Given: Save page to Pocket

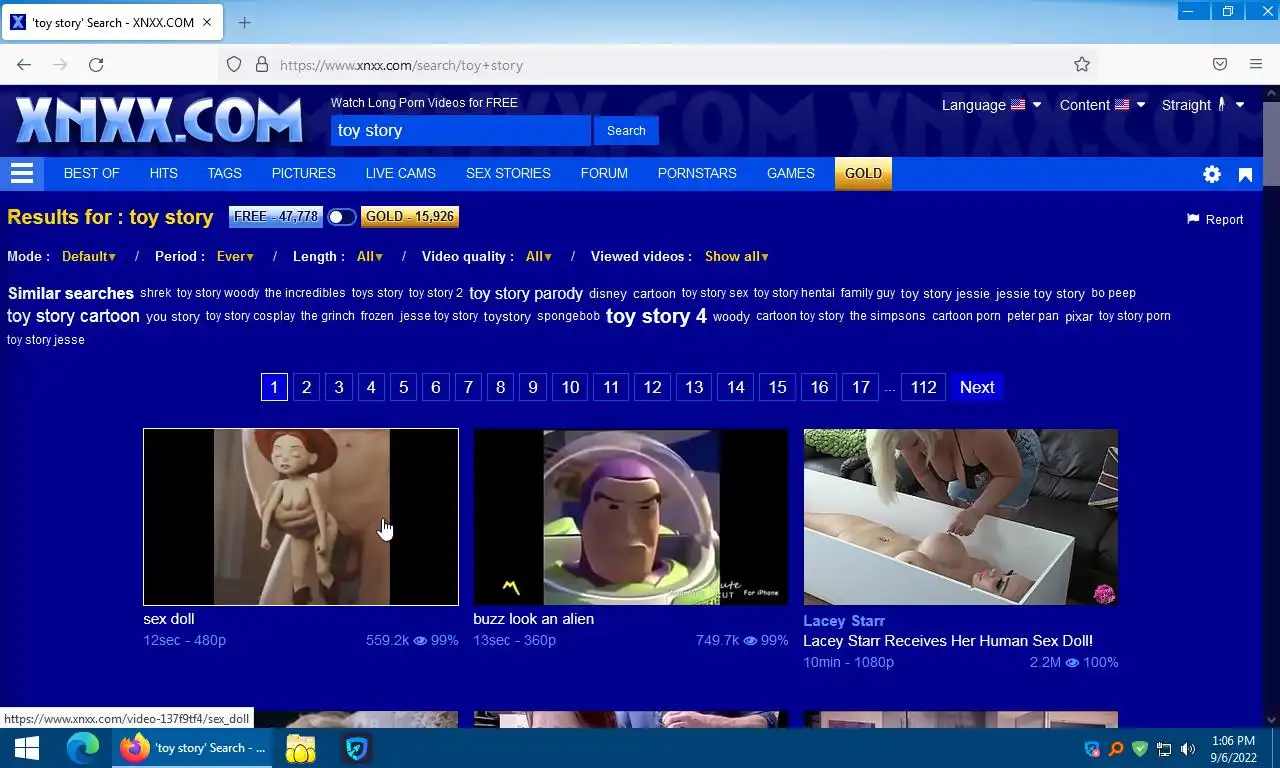Looking at the screenshot, I should [x=1220, y=65].
